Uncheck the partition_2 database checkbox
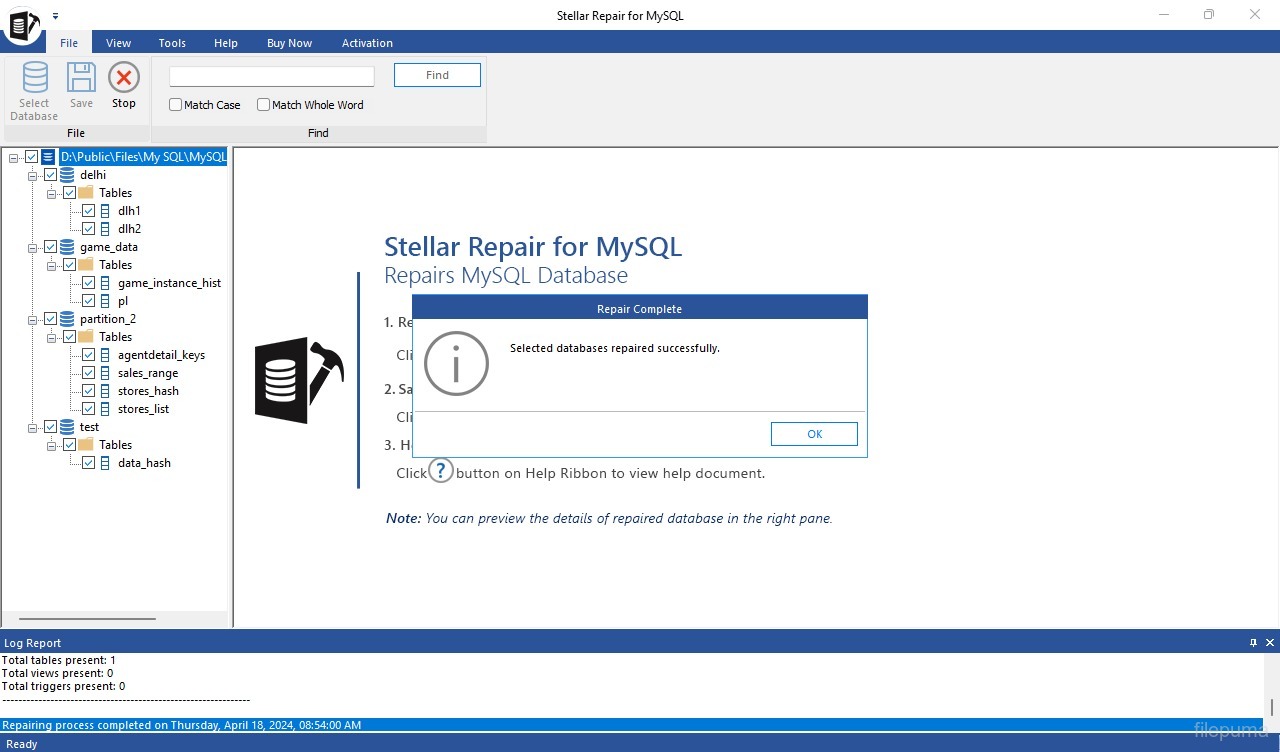 pos(51,319)
